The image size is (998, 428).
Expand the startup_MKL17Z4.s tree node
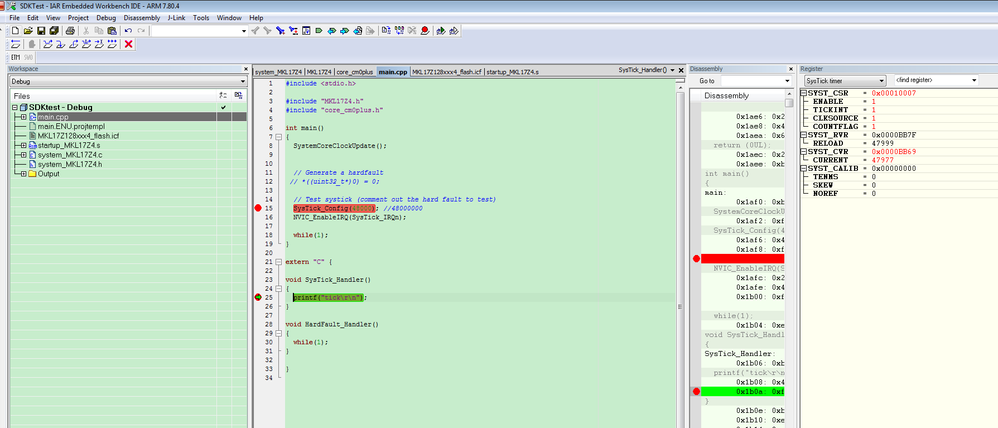point(24,145)
